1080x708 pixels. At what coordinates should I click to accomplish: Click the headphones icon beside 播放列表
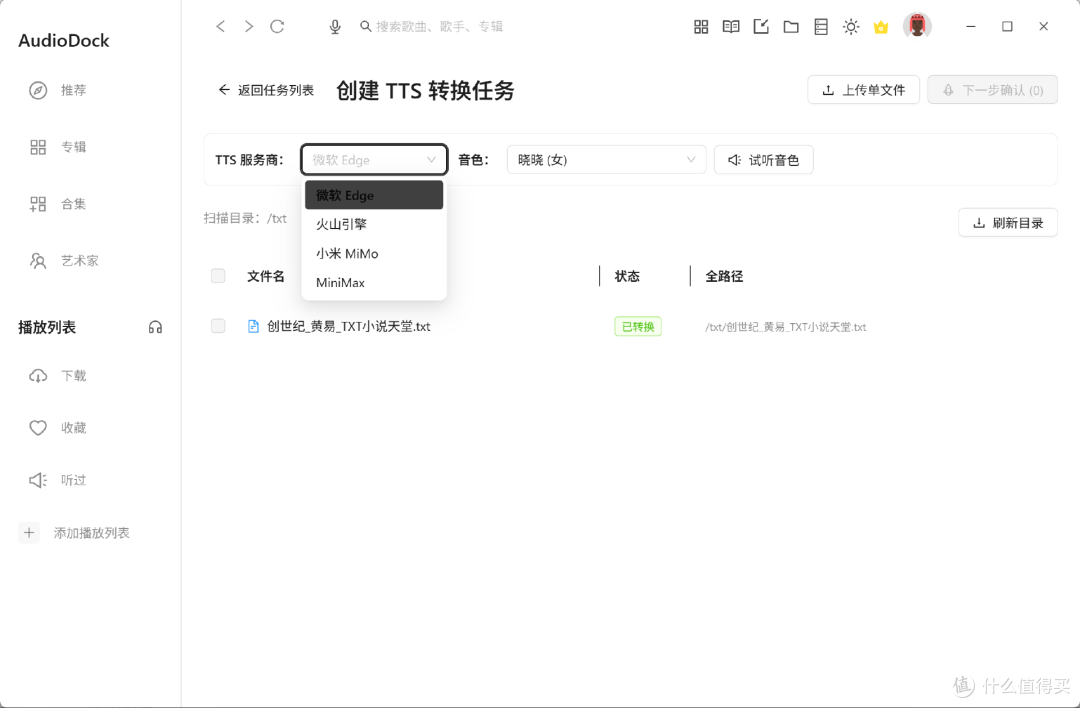pos(156,327)
